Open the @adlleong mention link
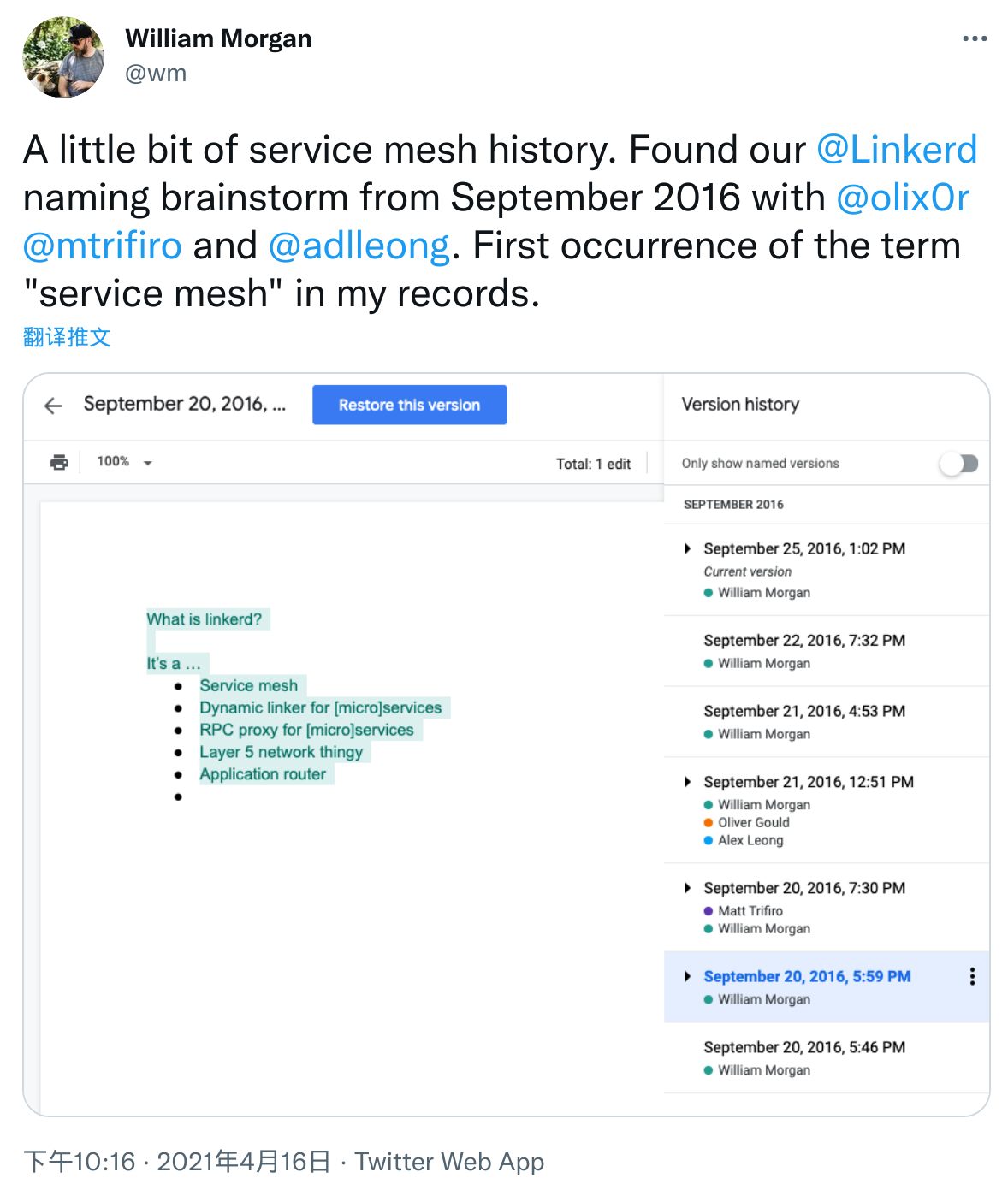Screen dimensions: 1008x1190 (x=359, y=246)
